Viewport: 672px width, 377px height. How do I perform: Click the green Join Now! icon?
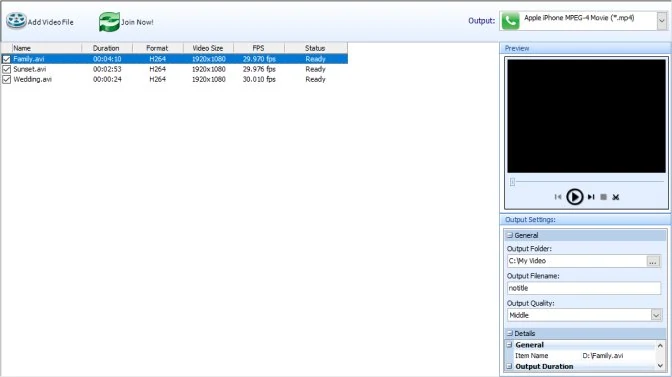tap(109, 22)
